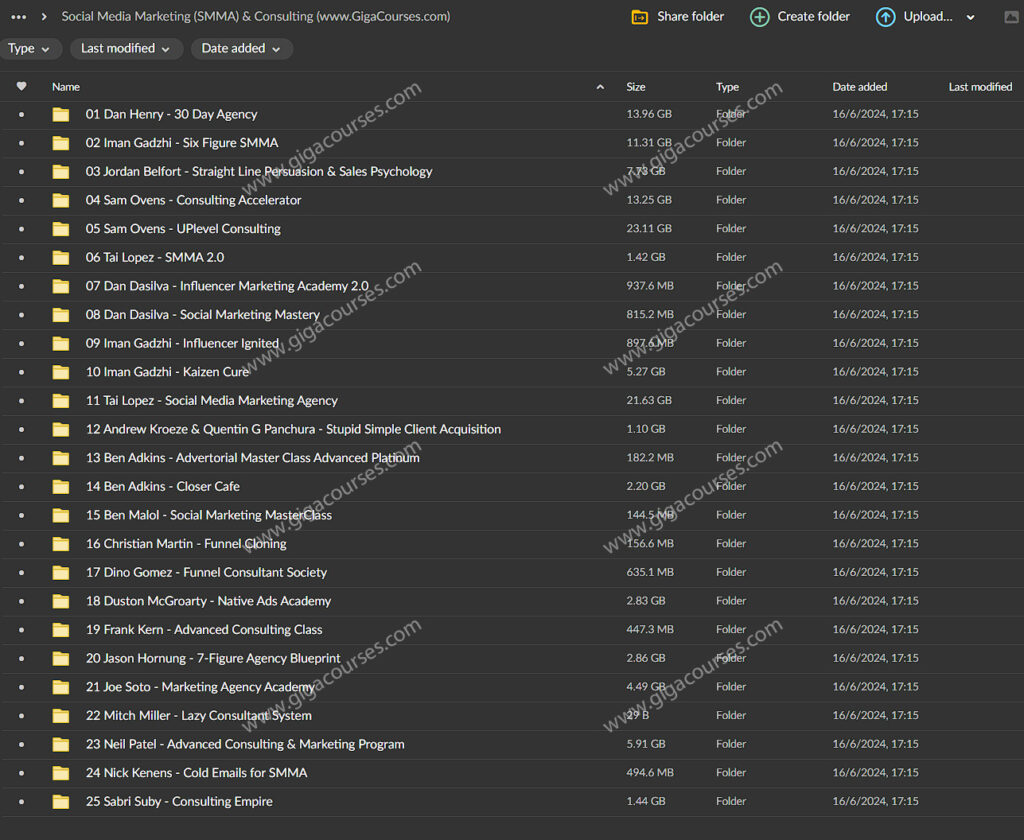Open Sam Ovens Consulting Accelerator folder
This screenshot has height=840, width=1024.
pos(193,200)
